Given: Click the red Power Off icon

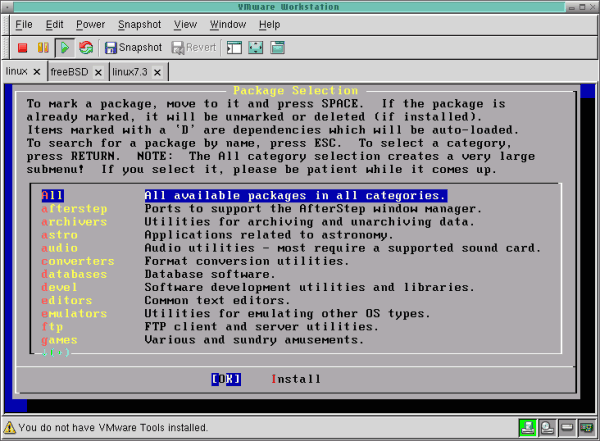Looking at the screenshot, I should tap(23, 48).
